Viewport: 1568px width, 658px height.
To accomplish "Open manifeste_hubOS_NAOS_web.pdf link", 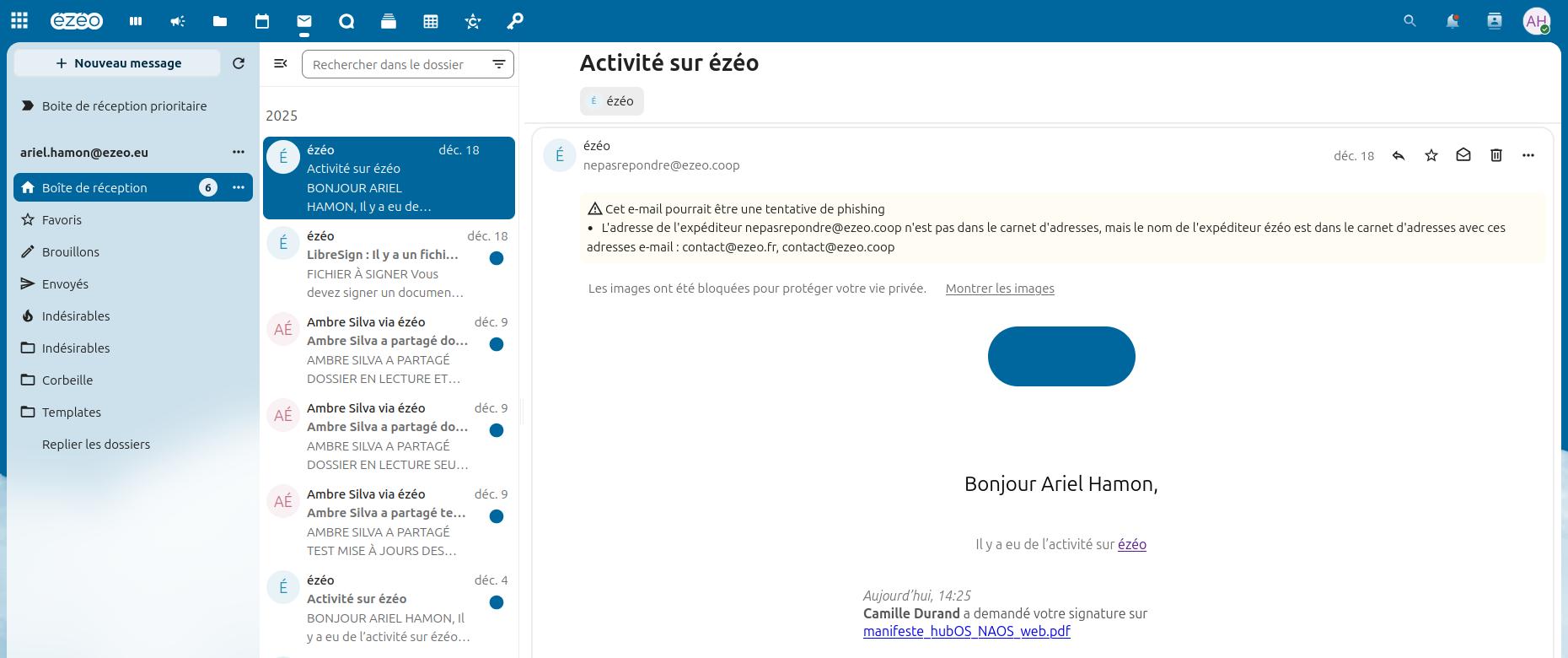I will click(967, 631).
